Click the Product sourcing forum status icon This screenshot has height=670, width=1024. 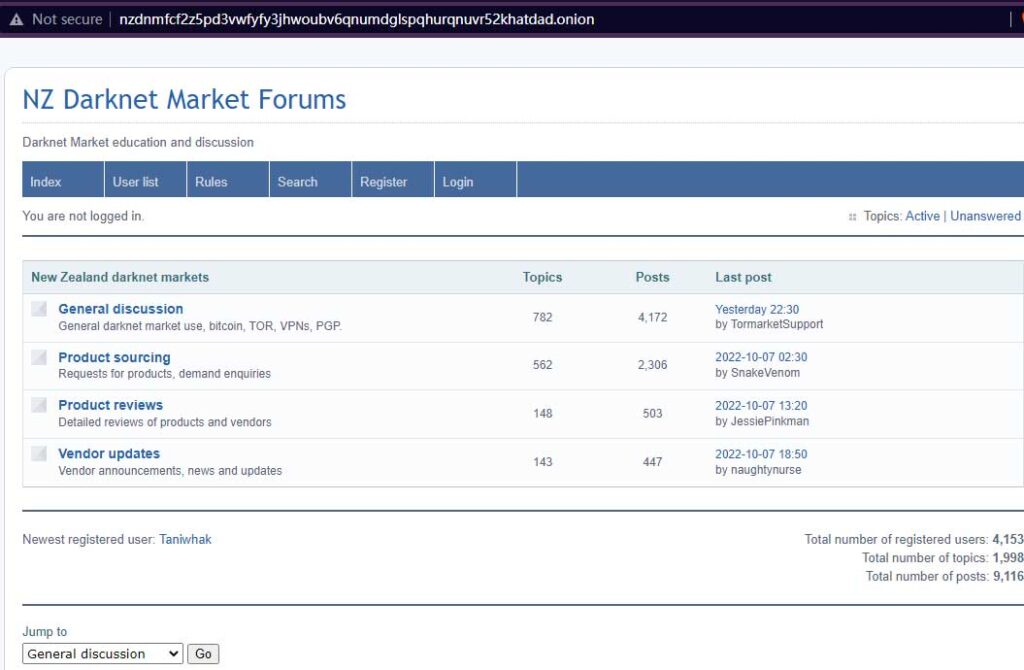pyautogui.click(x=39, y=357)
